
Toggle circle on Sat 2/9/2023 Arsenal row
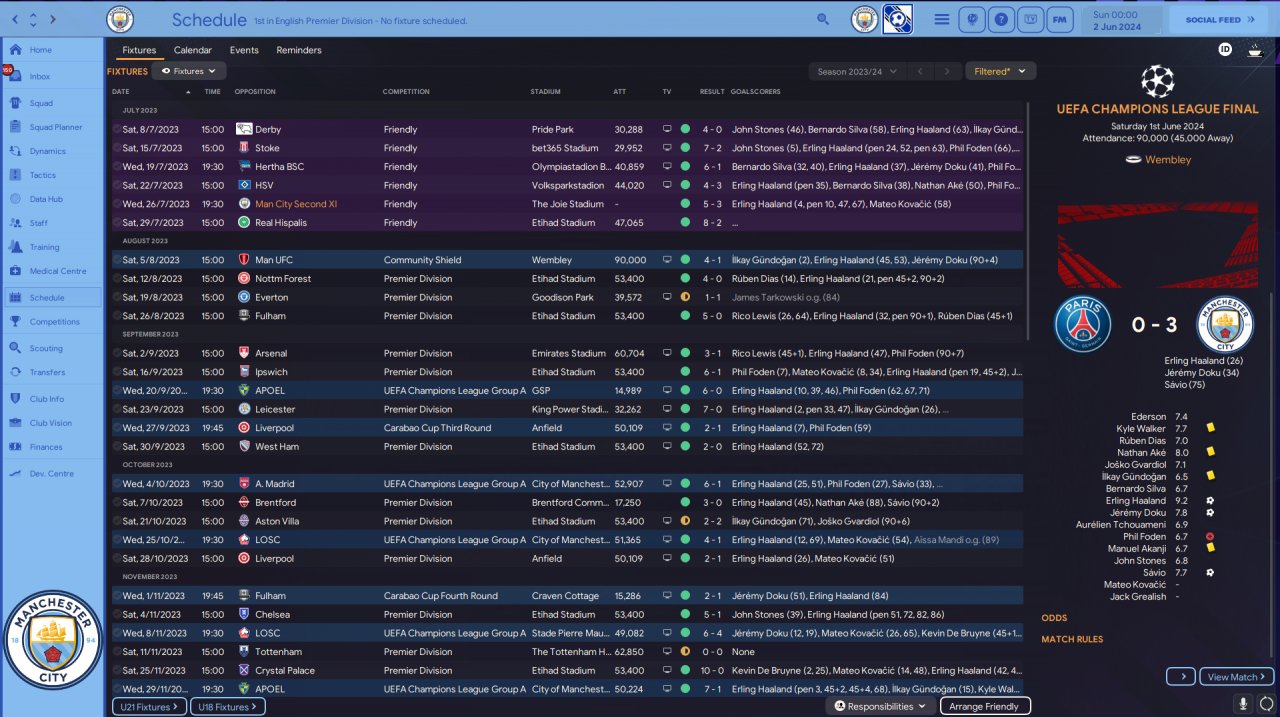point(117,353)
